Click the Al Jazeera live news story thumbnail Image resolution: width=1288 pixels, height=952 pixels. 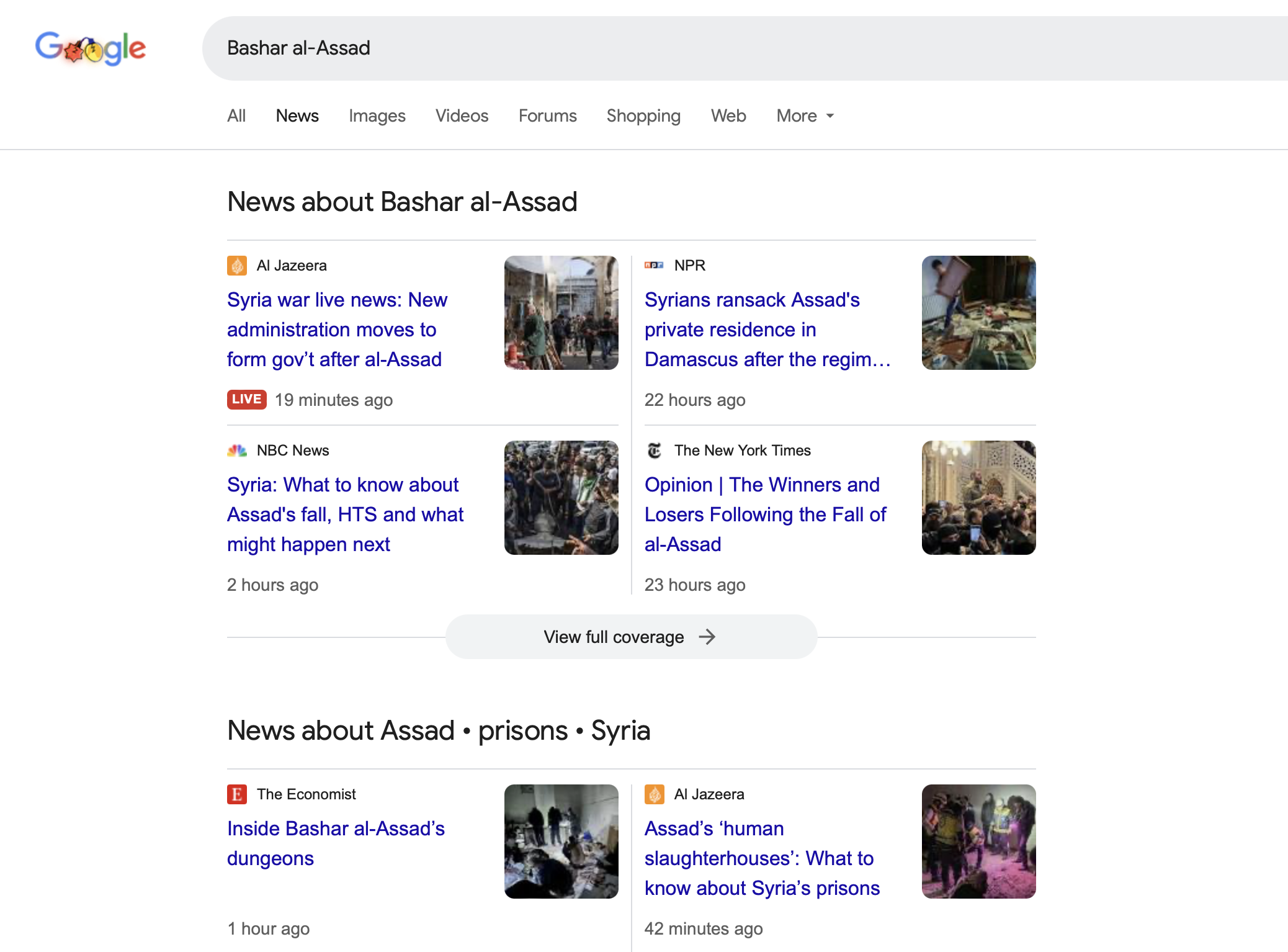click(561, 313)
